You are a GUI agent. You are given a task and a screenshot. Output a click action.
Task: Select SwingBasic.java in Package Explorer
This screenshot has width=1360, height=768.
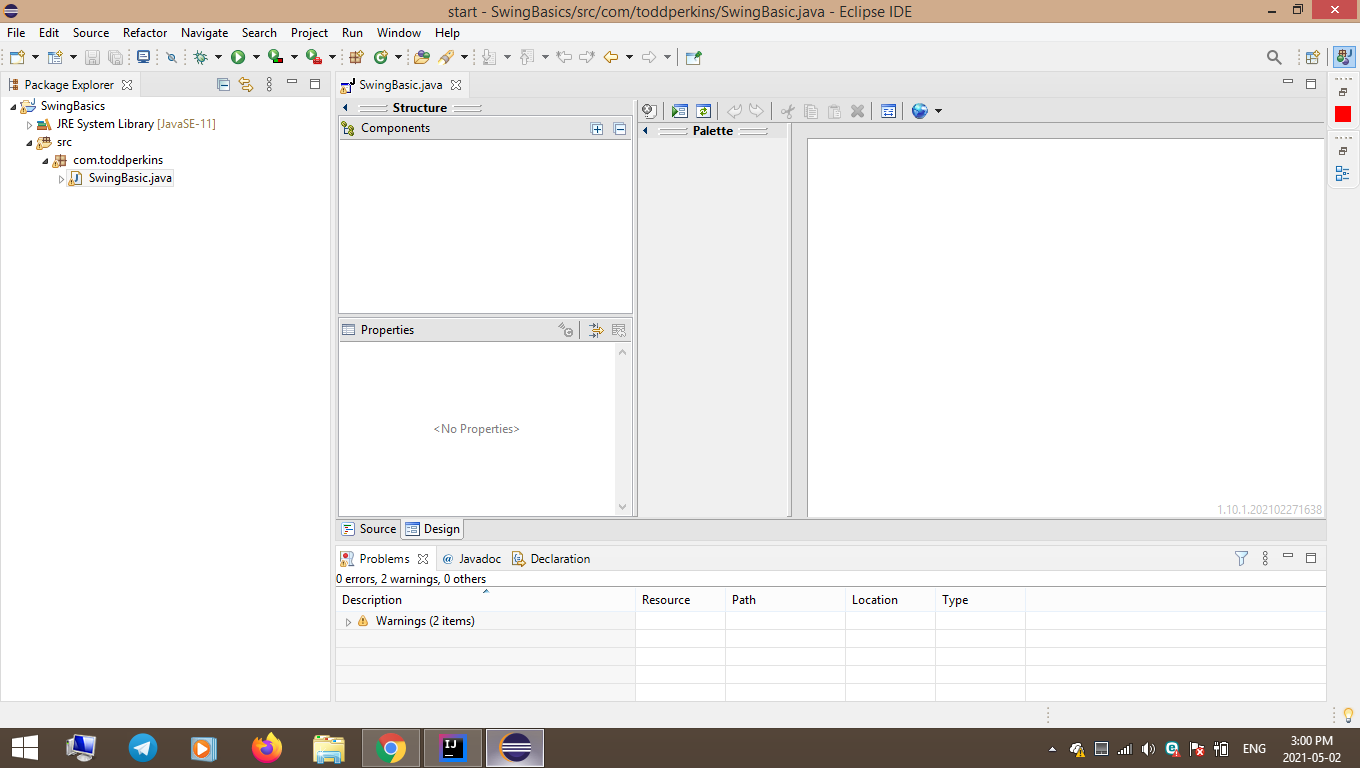130,178
